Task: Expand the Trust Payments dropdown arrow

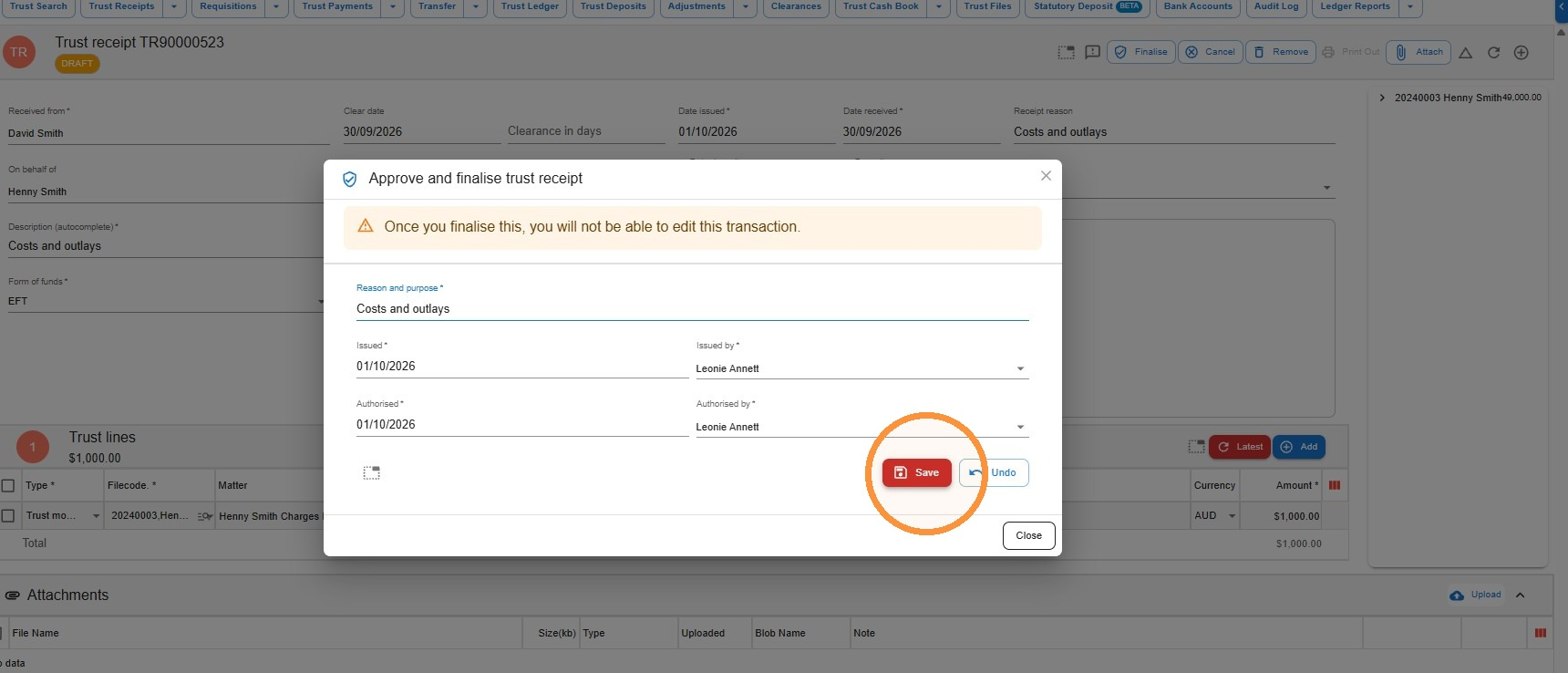Action: coord(392,6)
